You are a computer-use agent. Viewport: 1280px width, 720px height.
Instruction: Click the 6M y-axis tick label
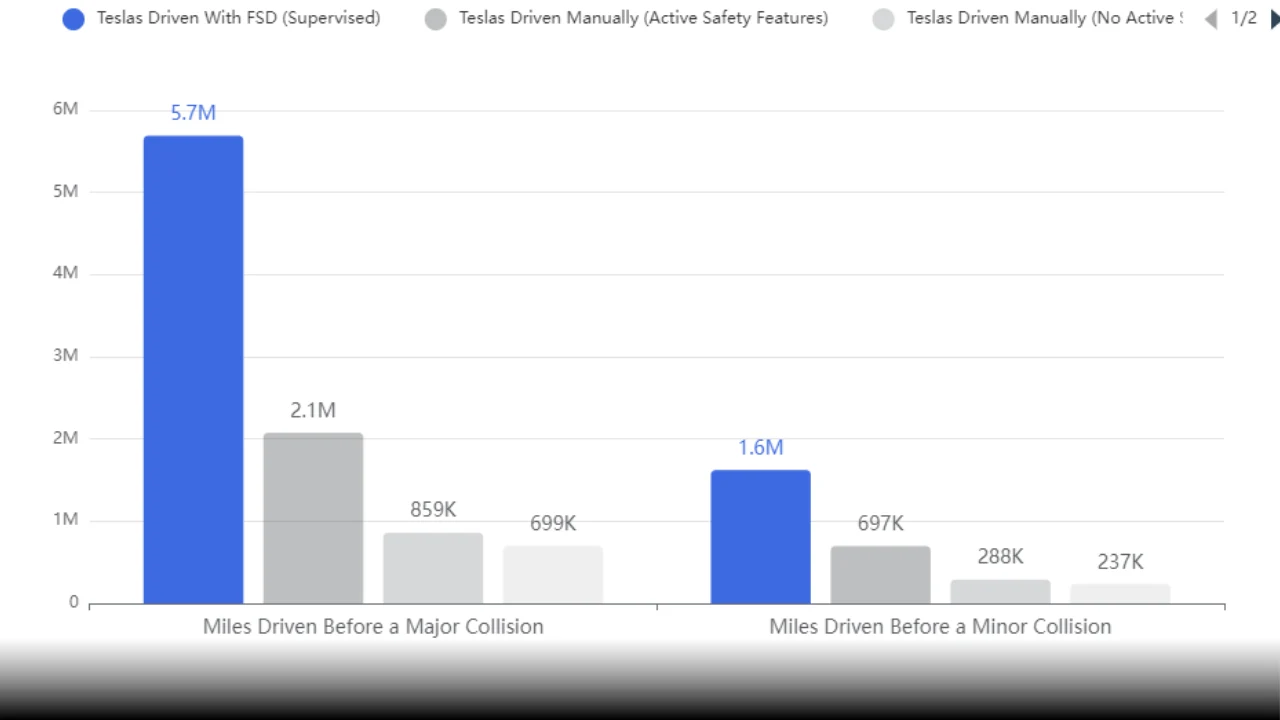(65, 109)
